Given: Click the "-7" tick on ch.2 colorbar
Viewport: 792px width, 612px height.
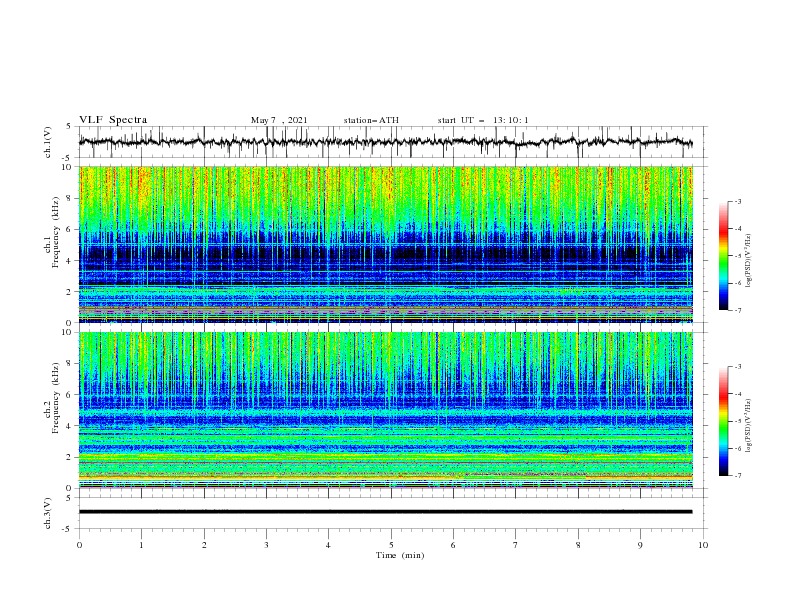Looking at the screenshot, I should [737, 475].
